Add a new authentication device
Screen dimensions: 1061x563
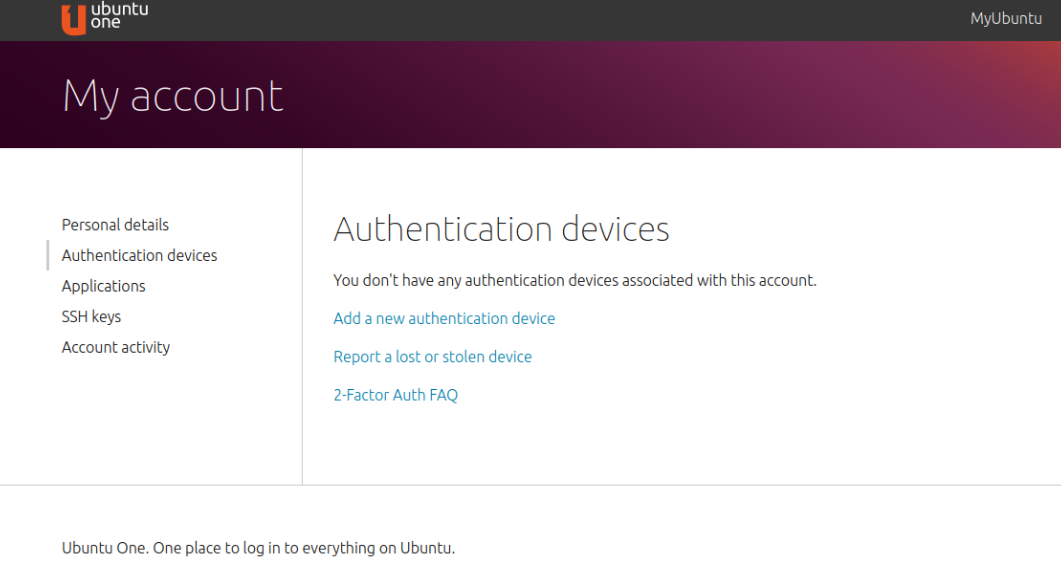444,318
